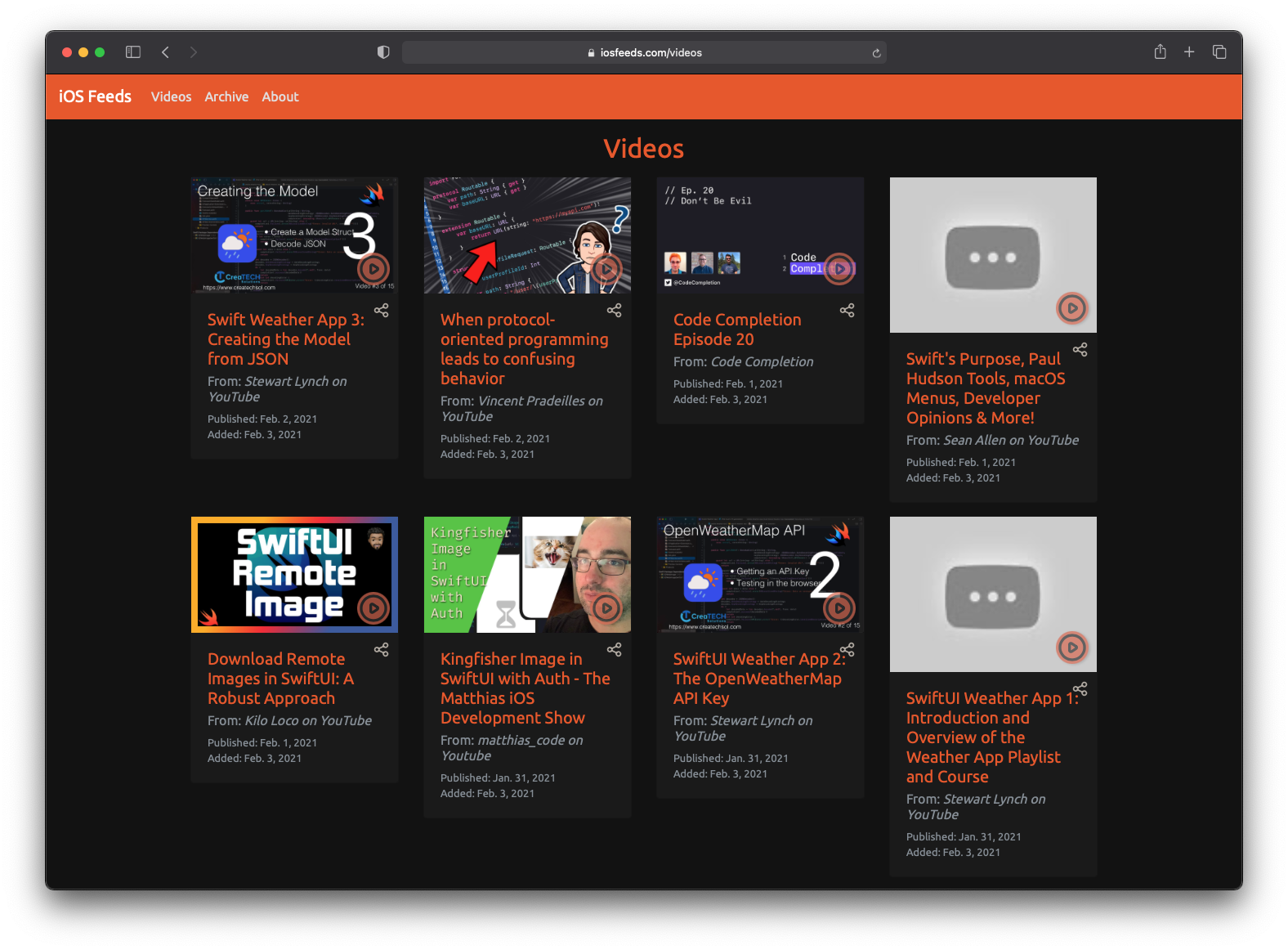The image size is (1288, 950).
Task: Play the Kingfisher Image with Auth video
Action: pyautogui.click(x=606, y=608)
